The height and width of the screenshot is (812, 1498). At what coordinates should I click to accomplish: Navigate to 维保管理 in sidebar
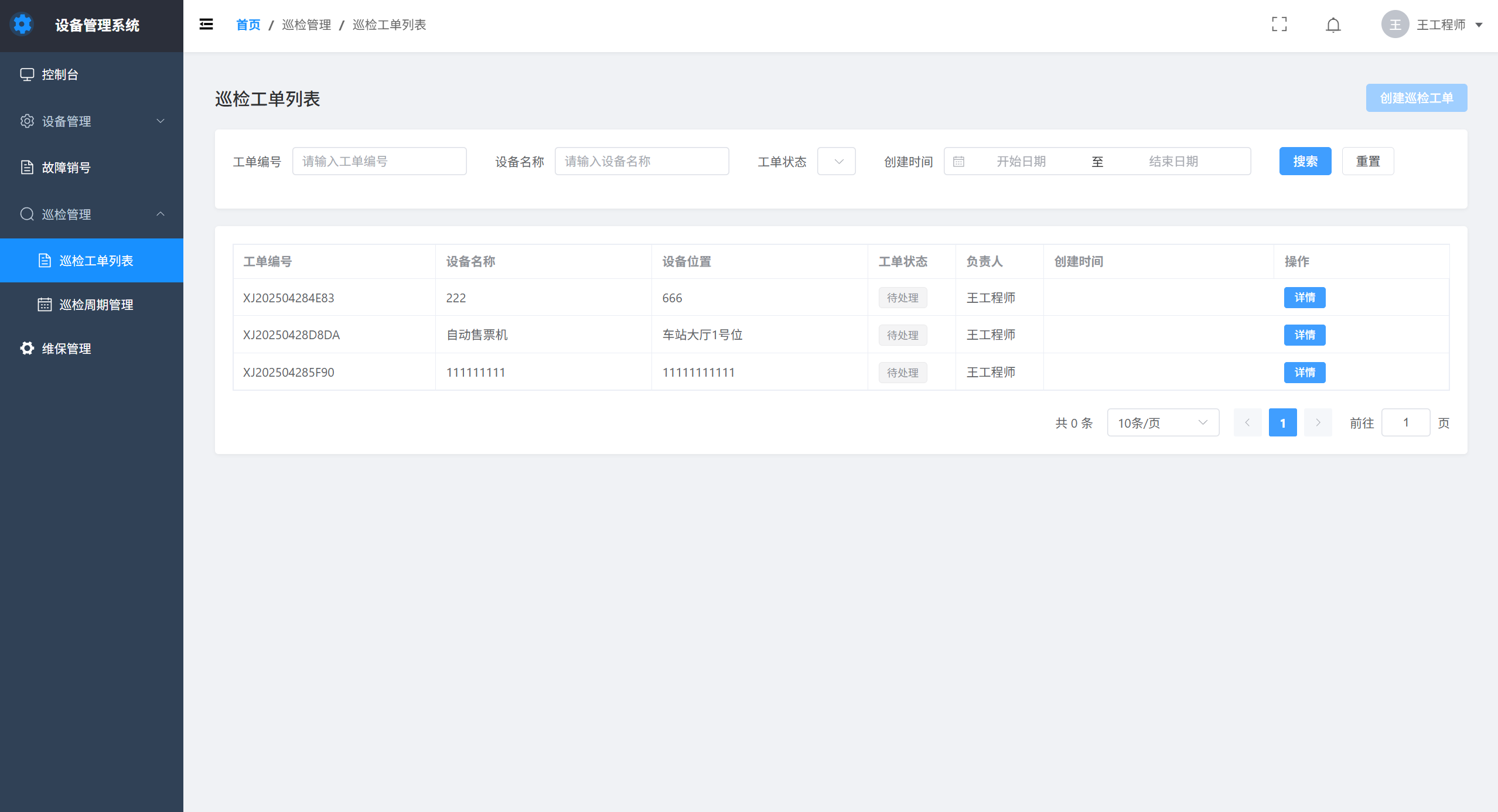[66, 349]
